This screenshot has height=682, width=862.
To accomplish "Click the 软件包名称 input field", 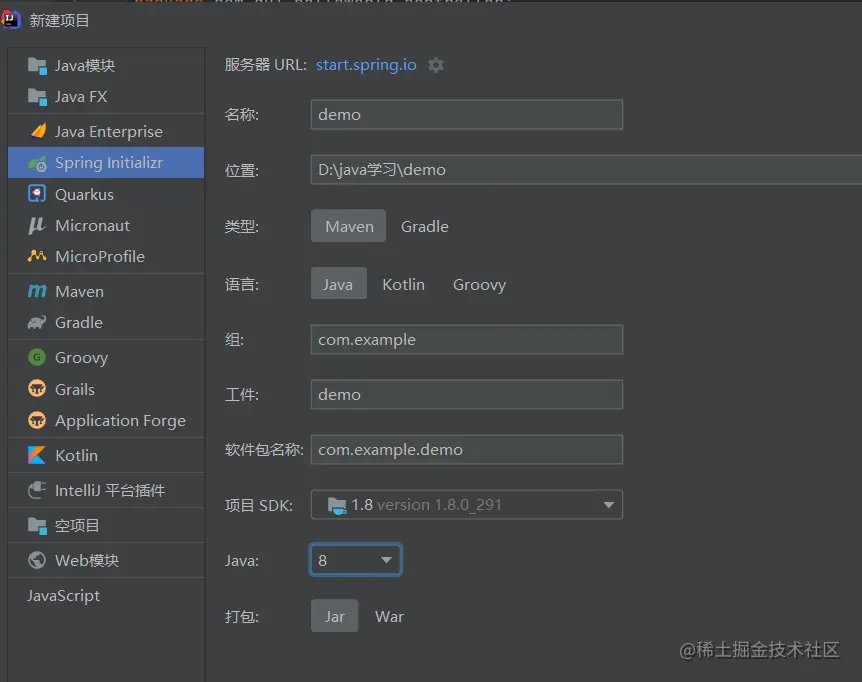I will click(x=467, y=450).
